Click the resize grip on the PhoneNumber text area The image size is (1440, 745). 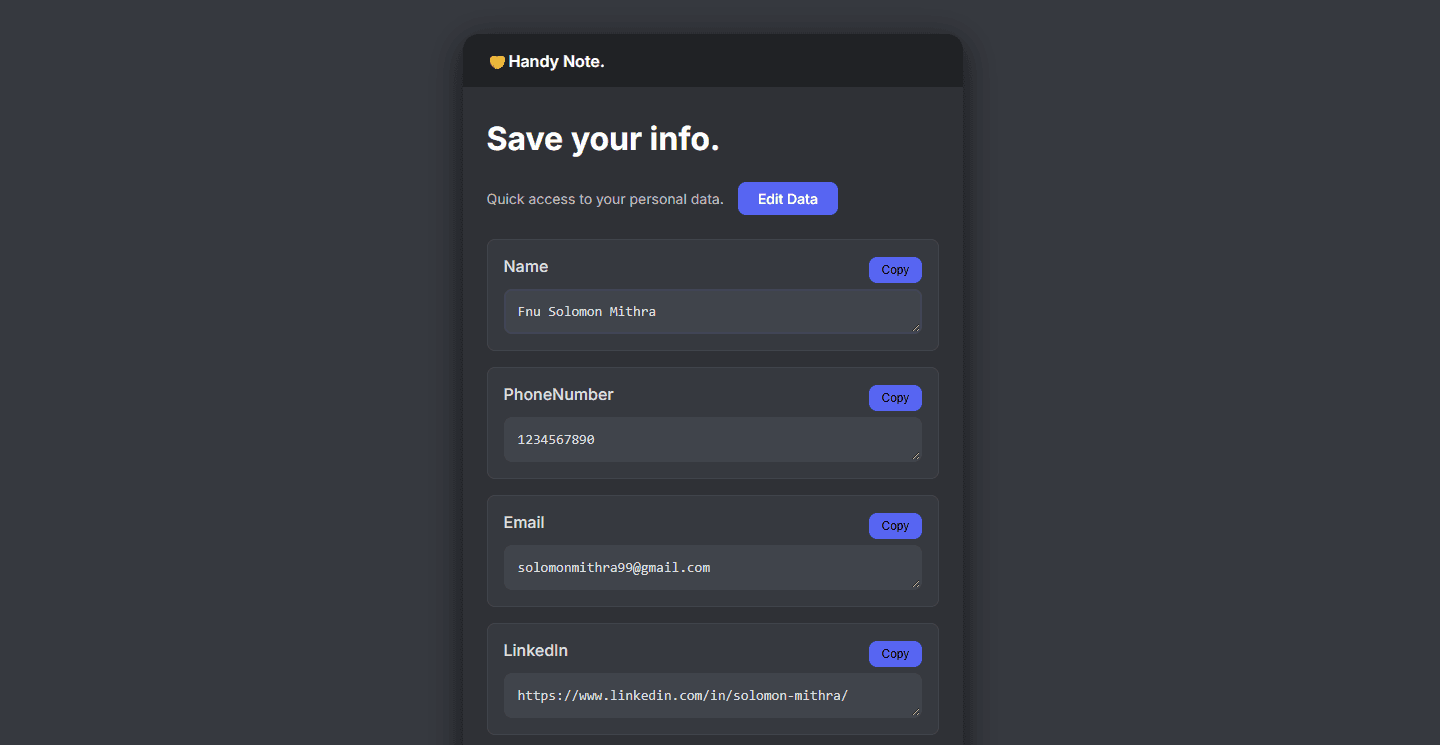pos(916,456)
